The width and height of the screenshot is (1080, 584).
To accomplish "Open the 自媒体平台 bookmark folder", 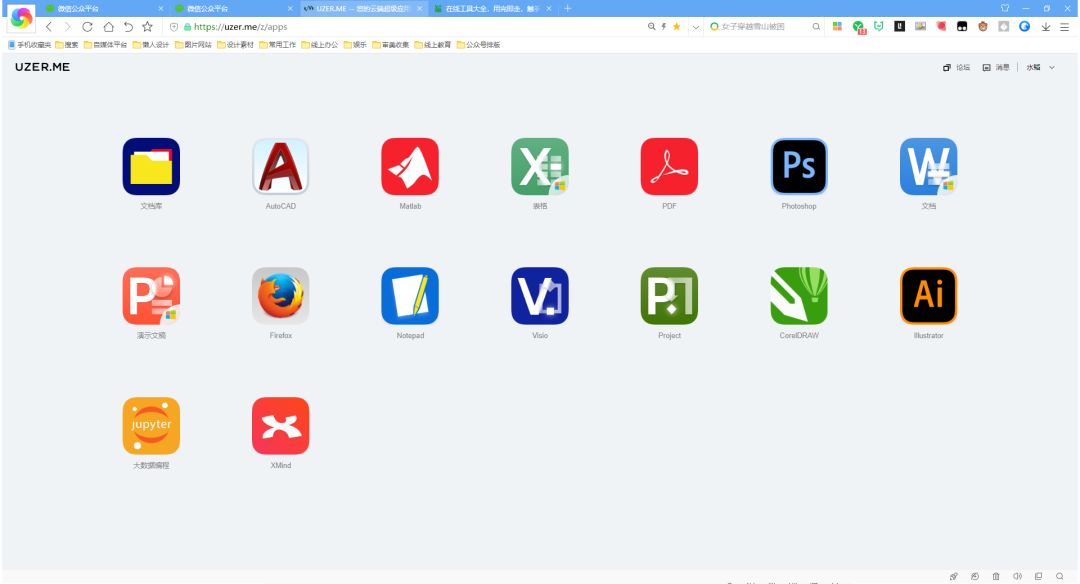I will (105, 45).
